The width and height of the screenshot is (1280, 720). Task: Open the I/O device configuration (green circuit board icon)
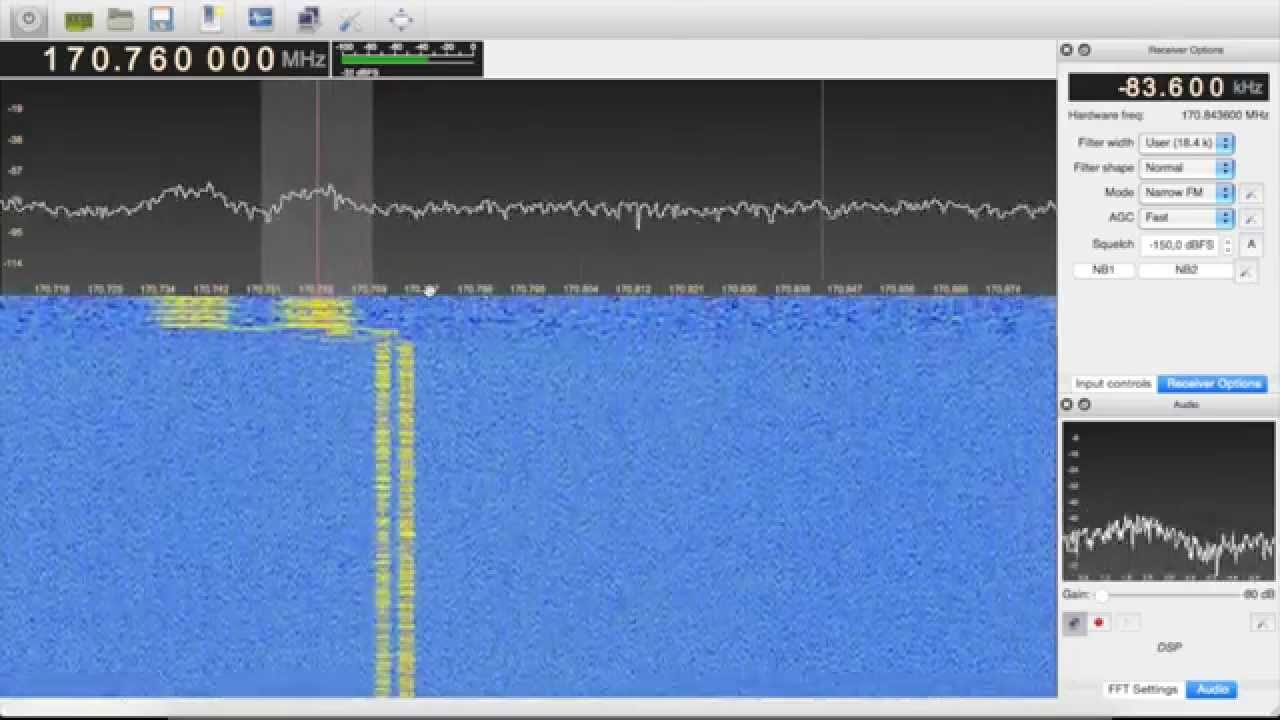click(x=78, y=20)
